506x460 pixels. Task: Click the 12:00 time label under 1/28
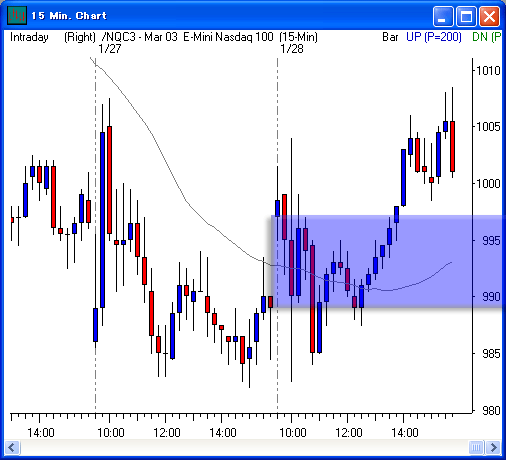348,433
